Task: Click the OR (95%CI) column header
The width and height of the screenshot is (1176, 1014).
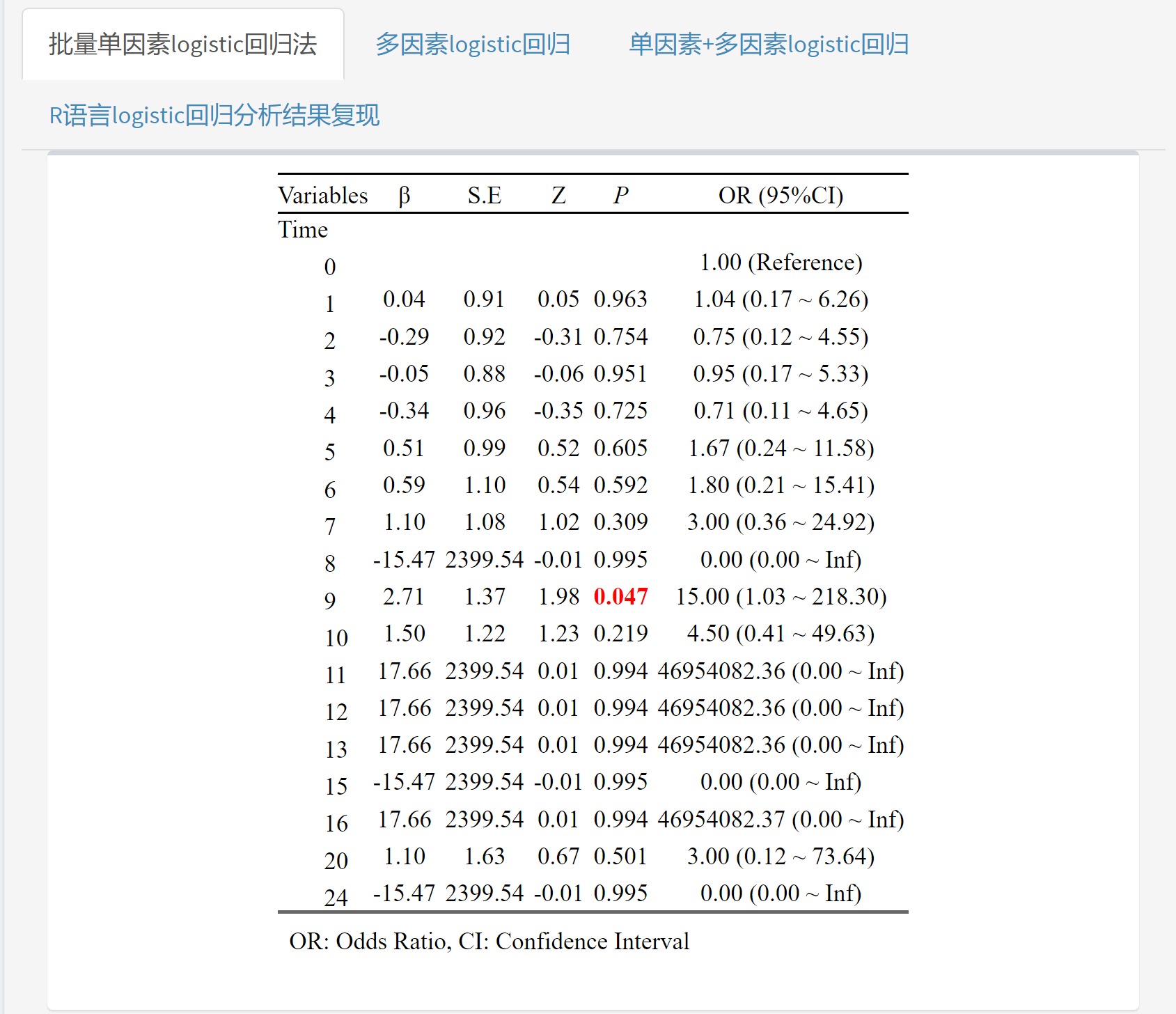Action: pos(781,196)
